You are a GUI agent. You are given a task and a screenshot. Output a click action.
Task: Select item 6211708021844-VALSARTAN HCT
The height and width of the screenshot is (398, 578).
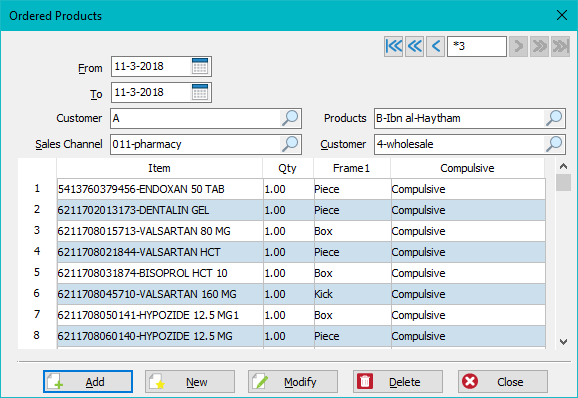tap(160, 252)
